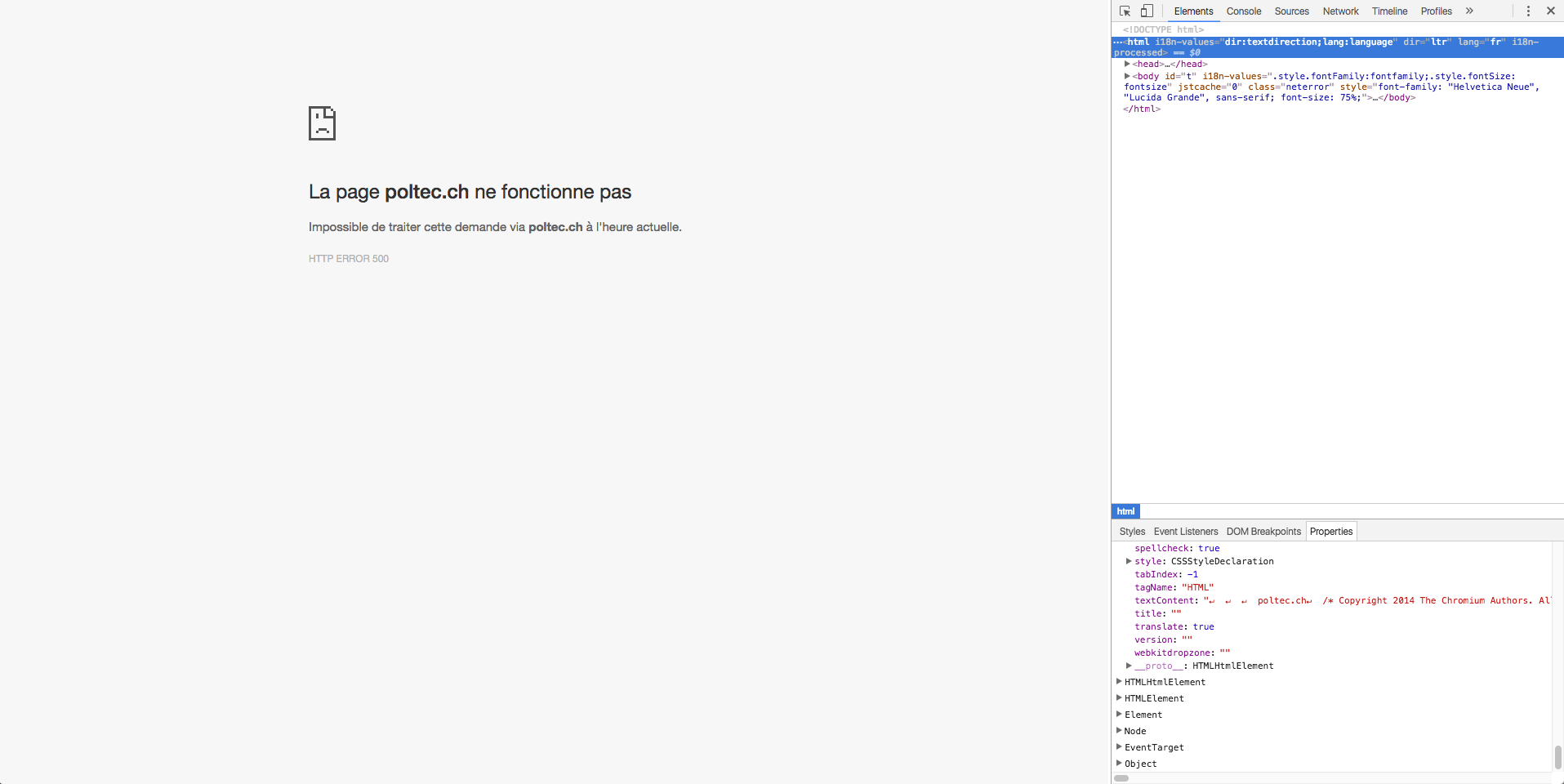Image resolution: width=1564 pixels, height=784 pixels.
Task: Select the translate: true property
Action: tap(1174, 626)
